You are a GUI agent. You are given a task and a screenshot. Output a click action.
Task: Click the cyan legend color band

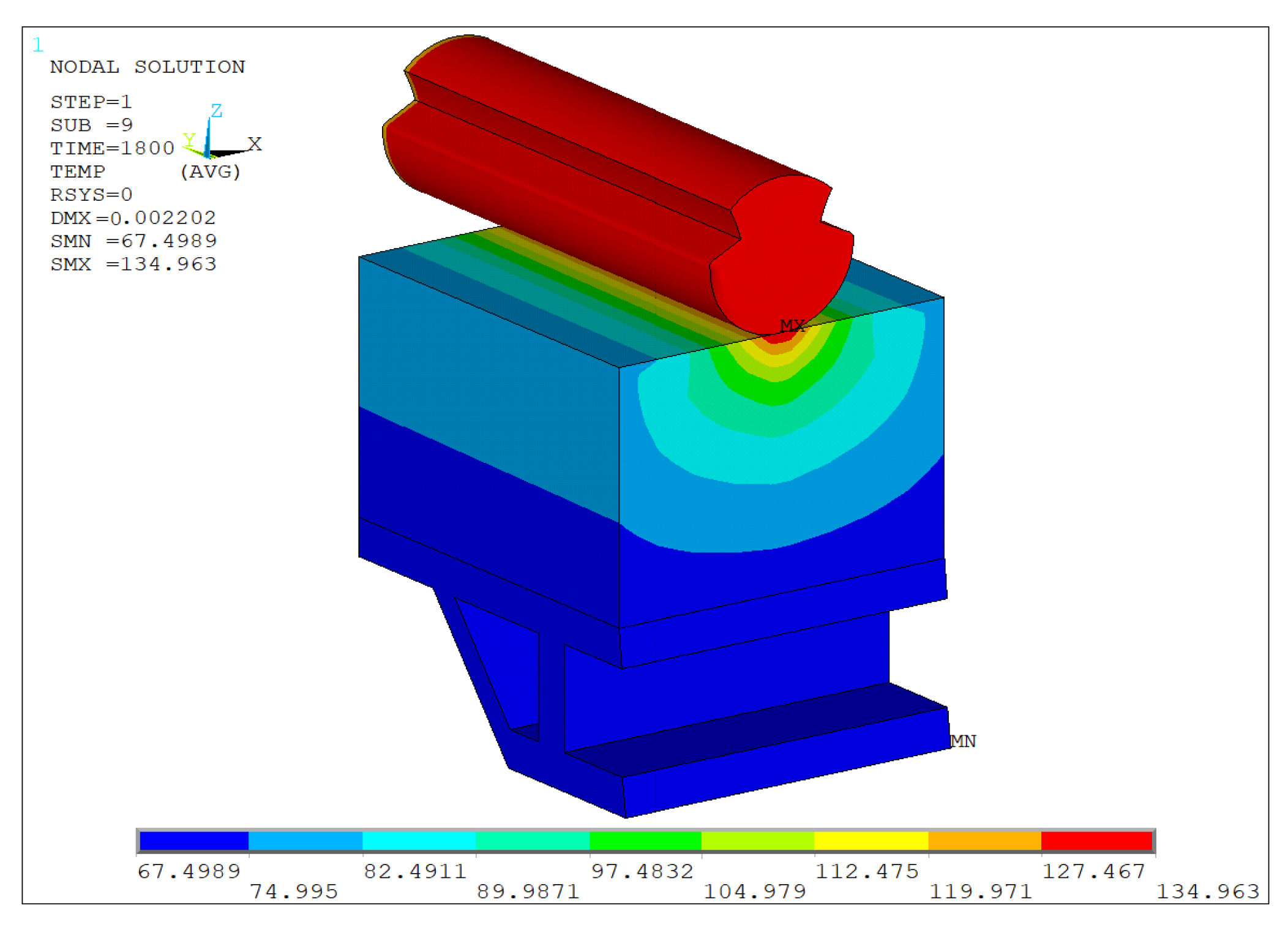[x=419, y=841]
